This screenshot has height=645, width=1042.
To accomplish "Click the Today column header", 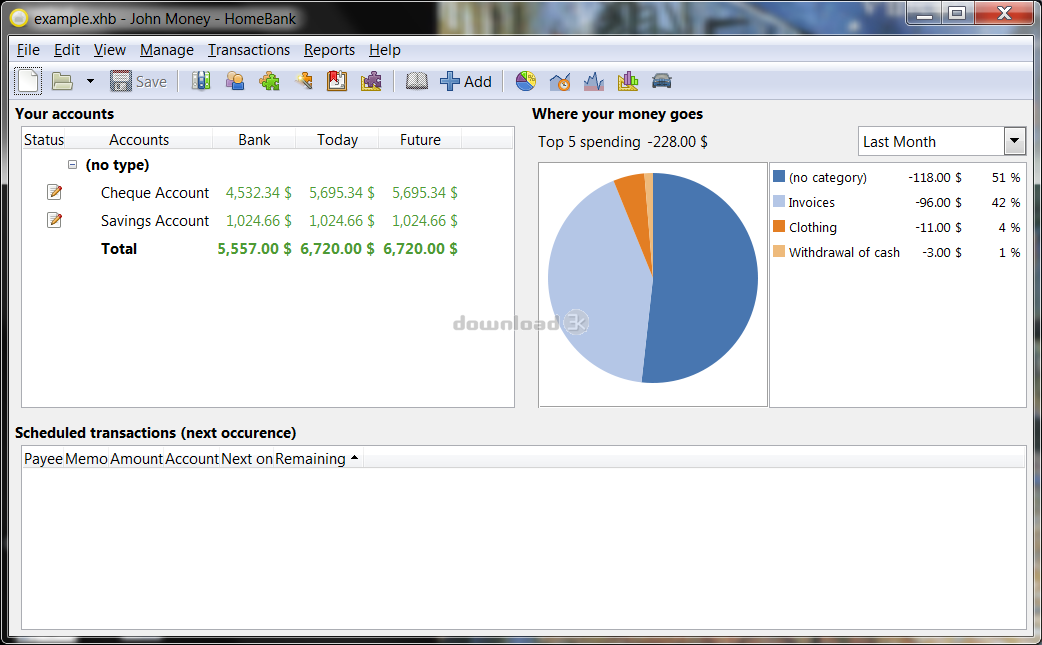I will (x=337, y=139).
